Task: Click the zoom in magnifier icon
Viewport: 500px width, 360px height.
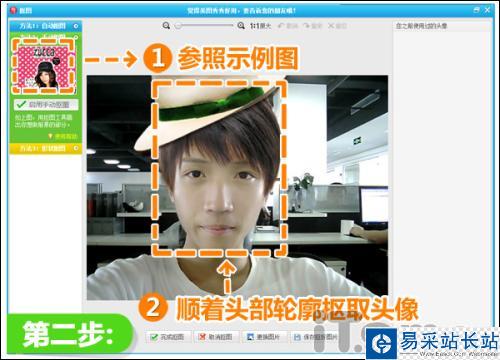Action: coord(241,26)
